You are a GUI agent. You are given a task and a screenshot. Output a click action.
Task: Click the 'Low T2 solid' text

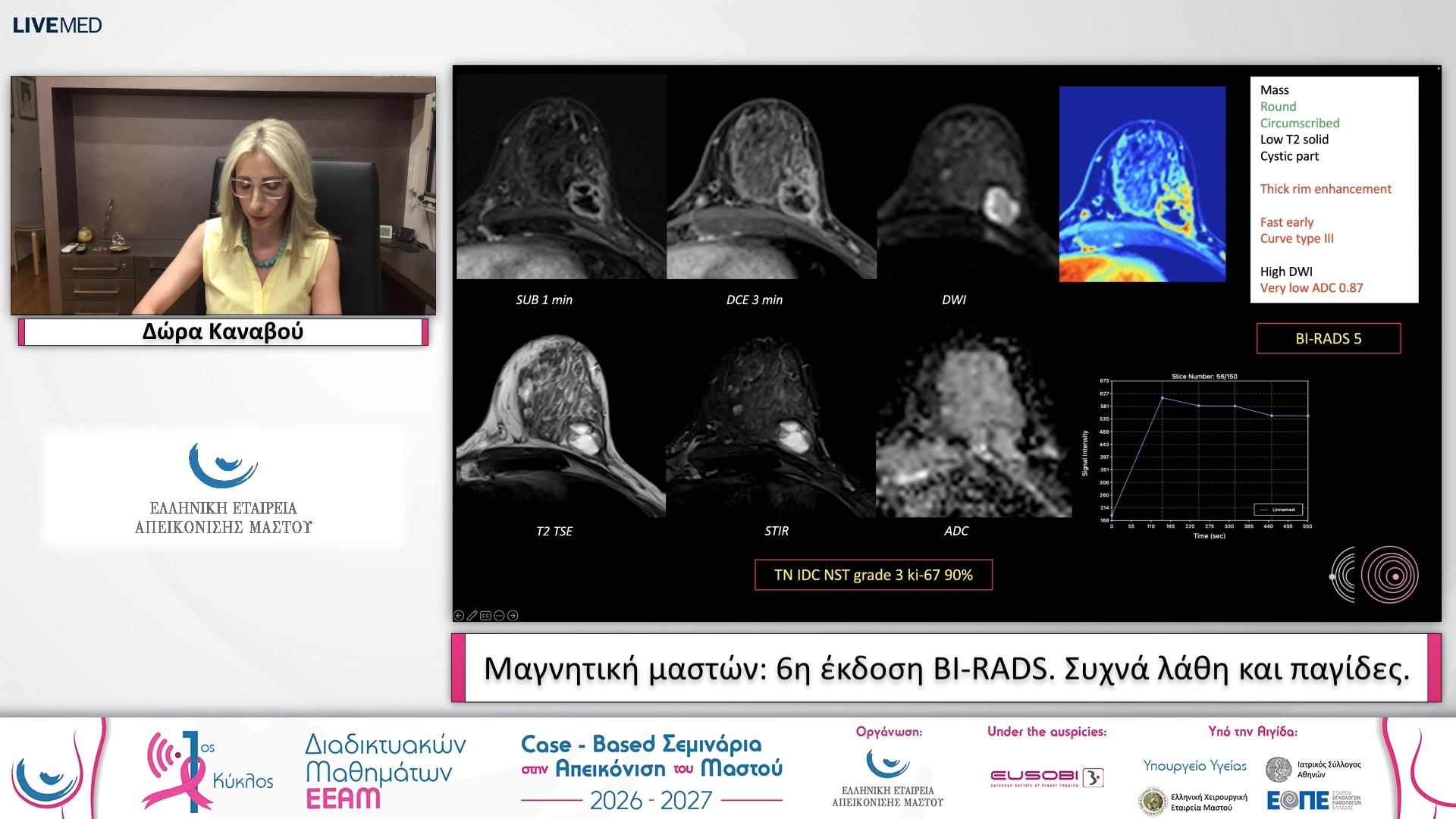point(1294,140)
